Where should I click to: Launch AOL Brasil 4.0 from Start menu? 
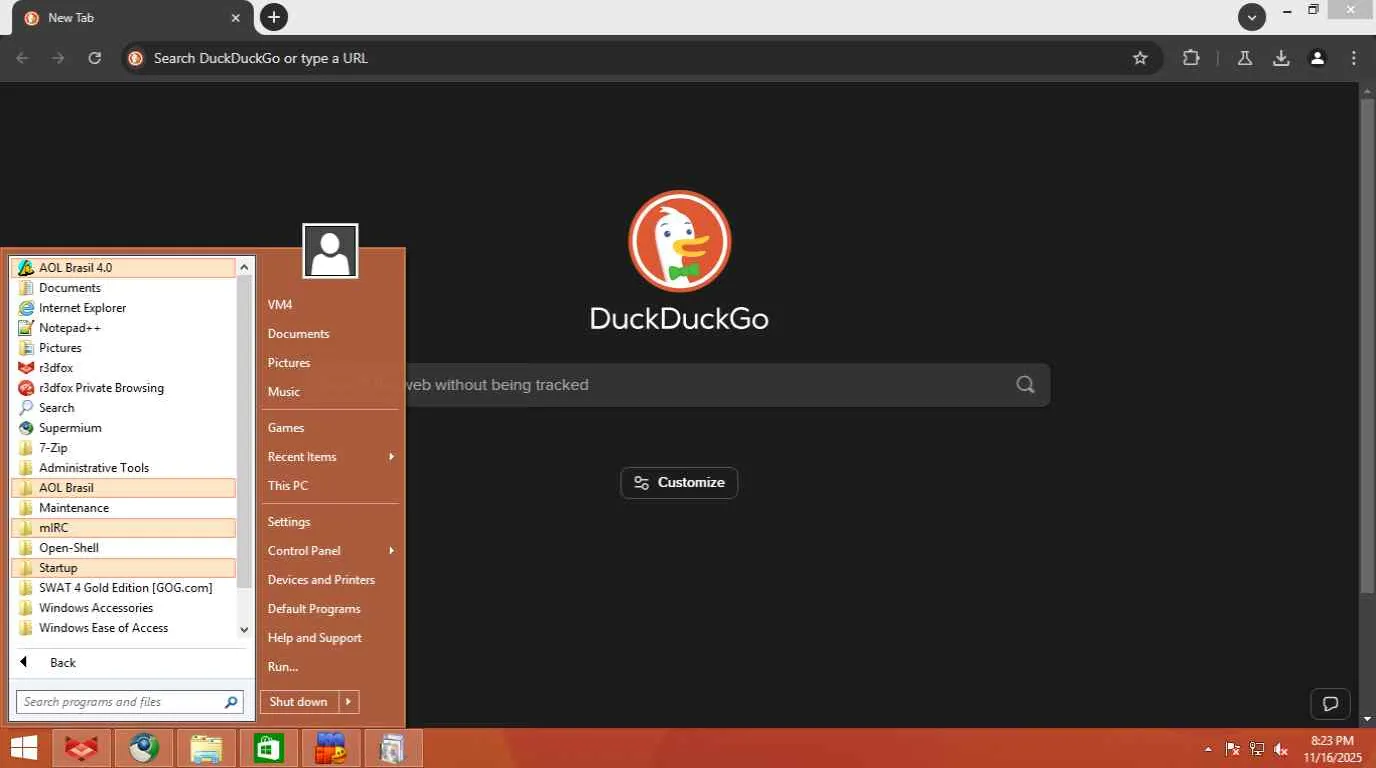tap(123, 268)
